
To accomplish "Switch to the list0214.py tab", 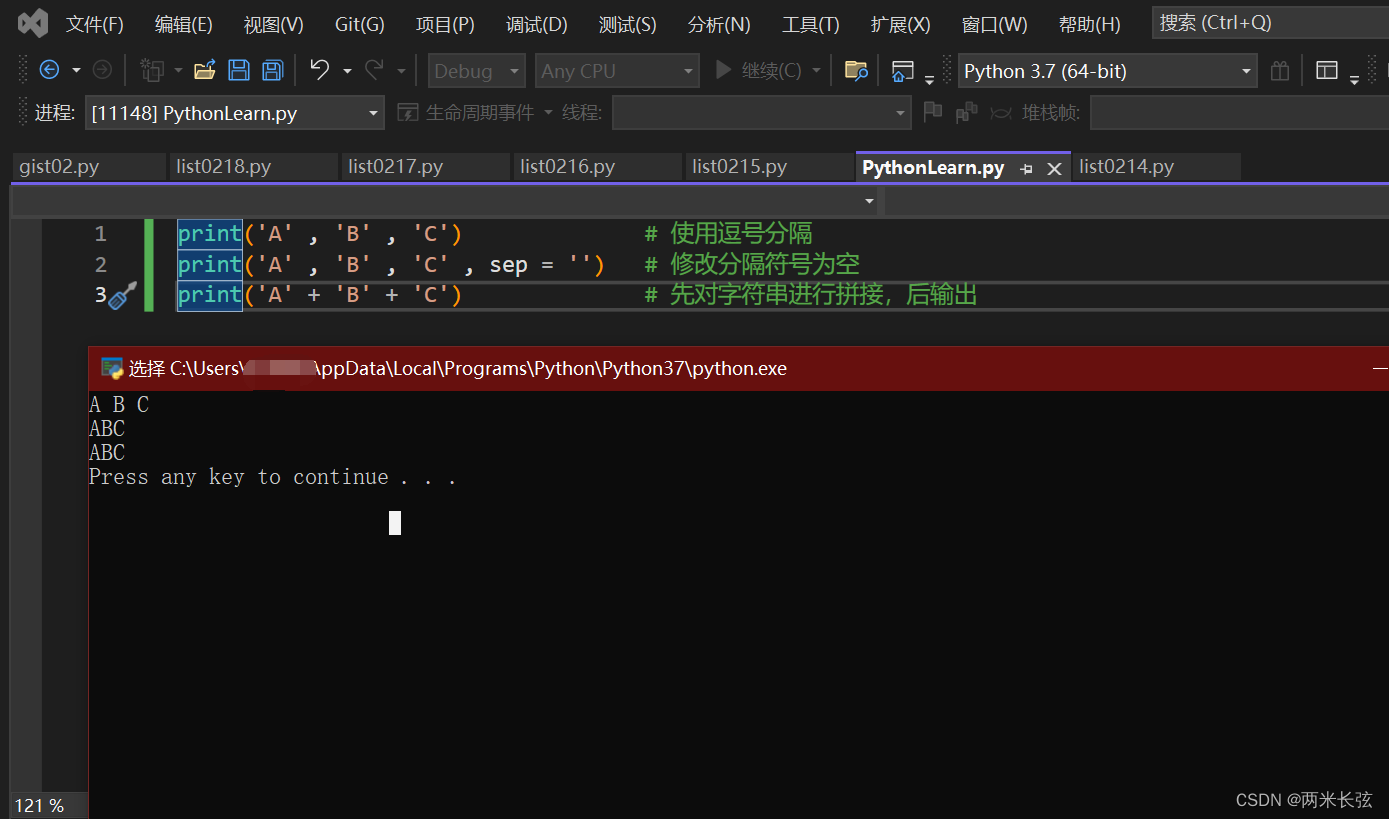I will [1156, 167].
